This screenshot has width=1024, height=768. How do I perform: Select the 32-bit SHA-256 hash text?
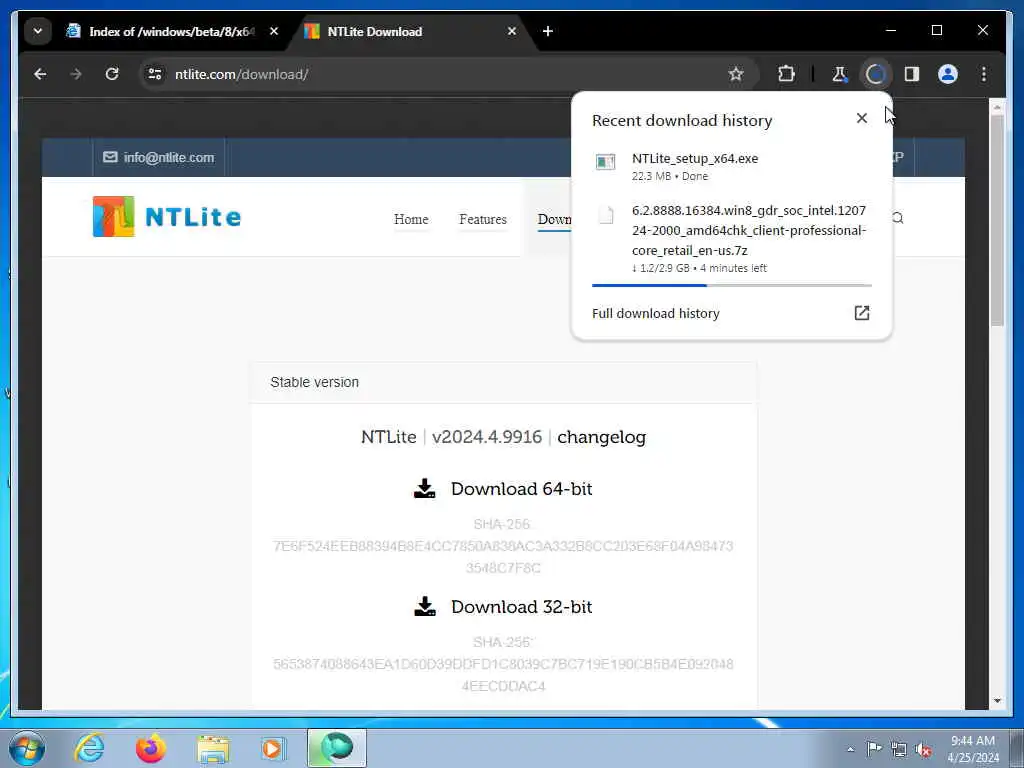pyautogui.click(x=503, y=675)
